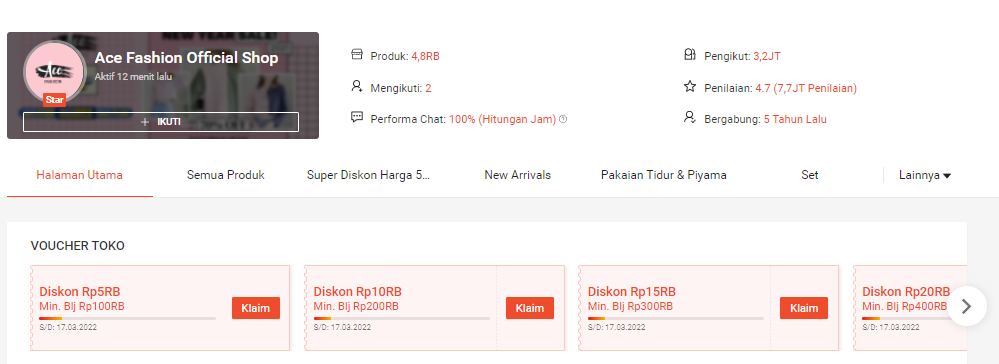
Task: Click the Ace Fashion shop avatar logo
Action: click(54, 72)
